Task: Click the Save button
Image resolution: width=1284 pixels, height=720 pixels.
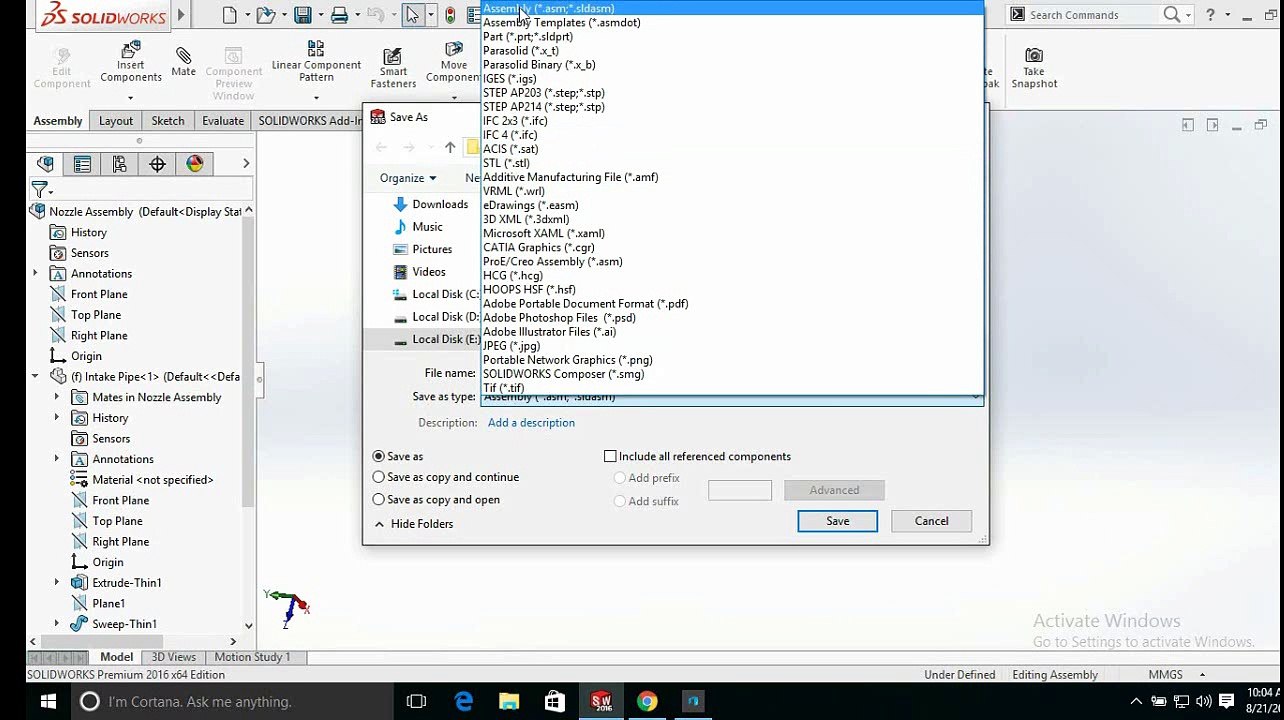Action: click(x=837, y=521)
